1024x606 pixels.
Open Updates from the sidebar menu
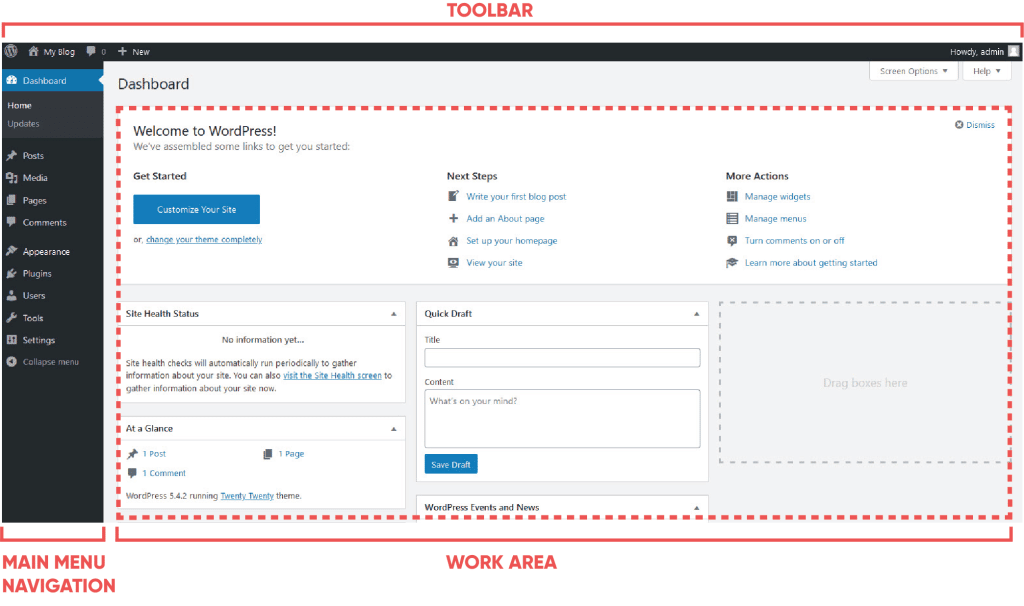[x=23, y=124]
